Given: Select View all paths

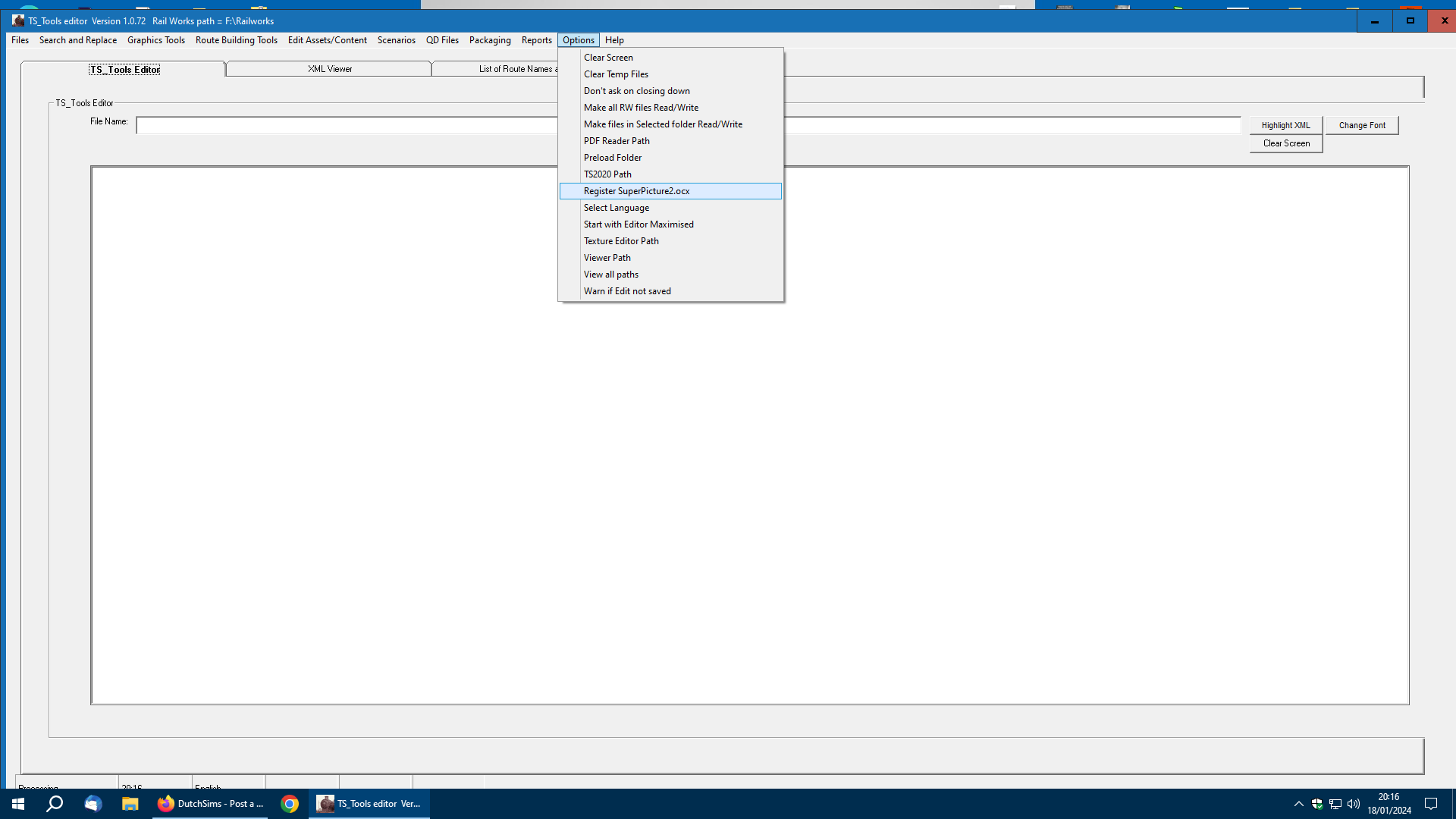Looking at the screenshot, I should [x=670, y=275].
